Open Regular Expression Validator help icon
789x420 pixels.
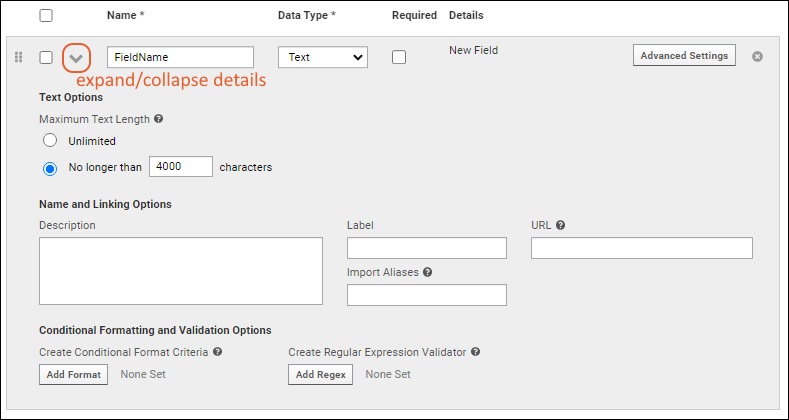(476, 352)
